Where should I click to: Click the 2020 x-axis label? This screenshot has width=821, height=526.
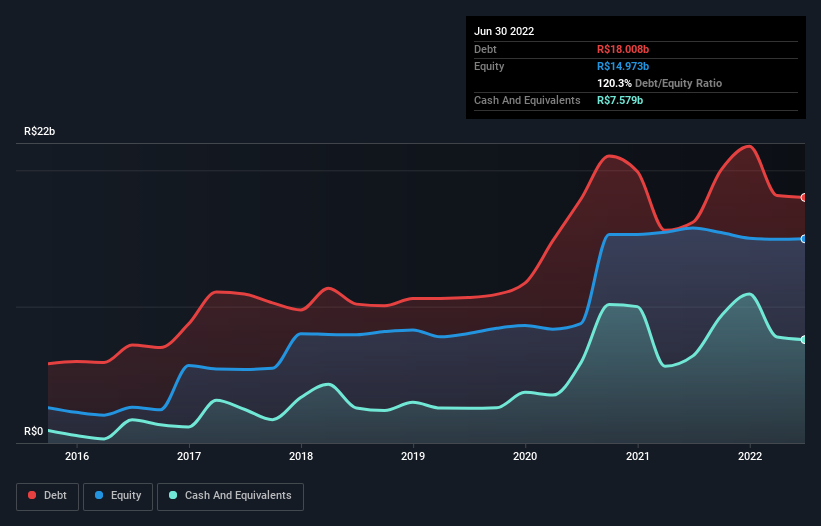[525, 456]
